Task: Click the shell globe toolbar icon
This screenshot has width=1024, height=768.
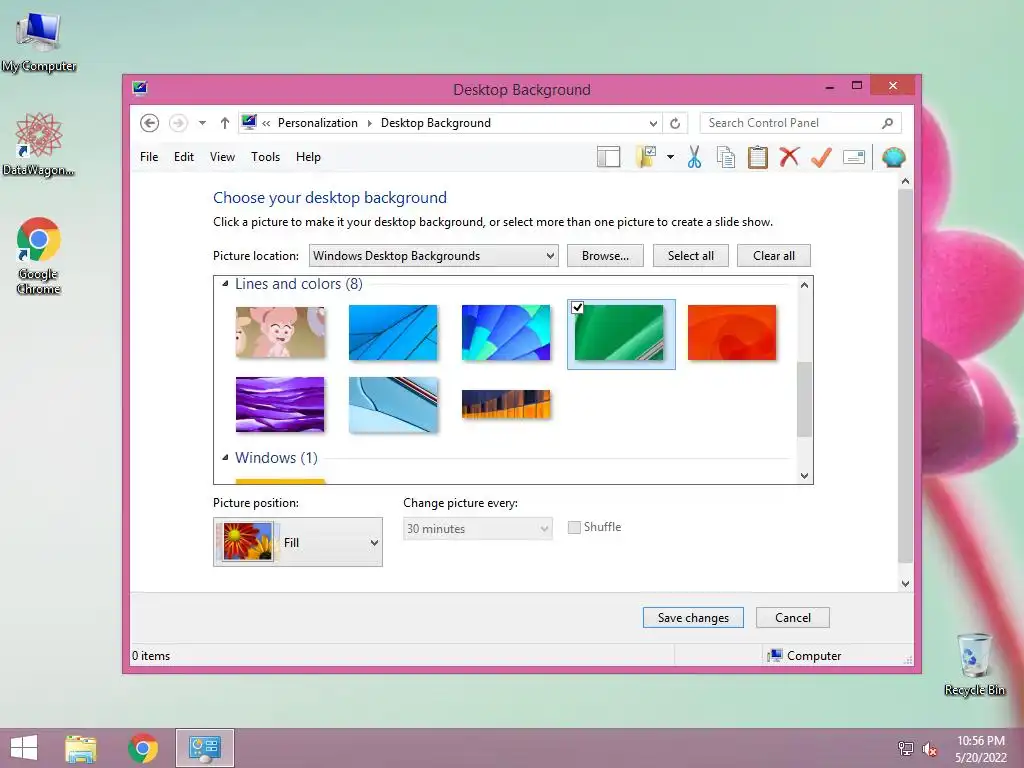Action: (893, 157)
